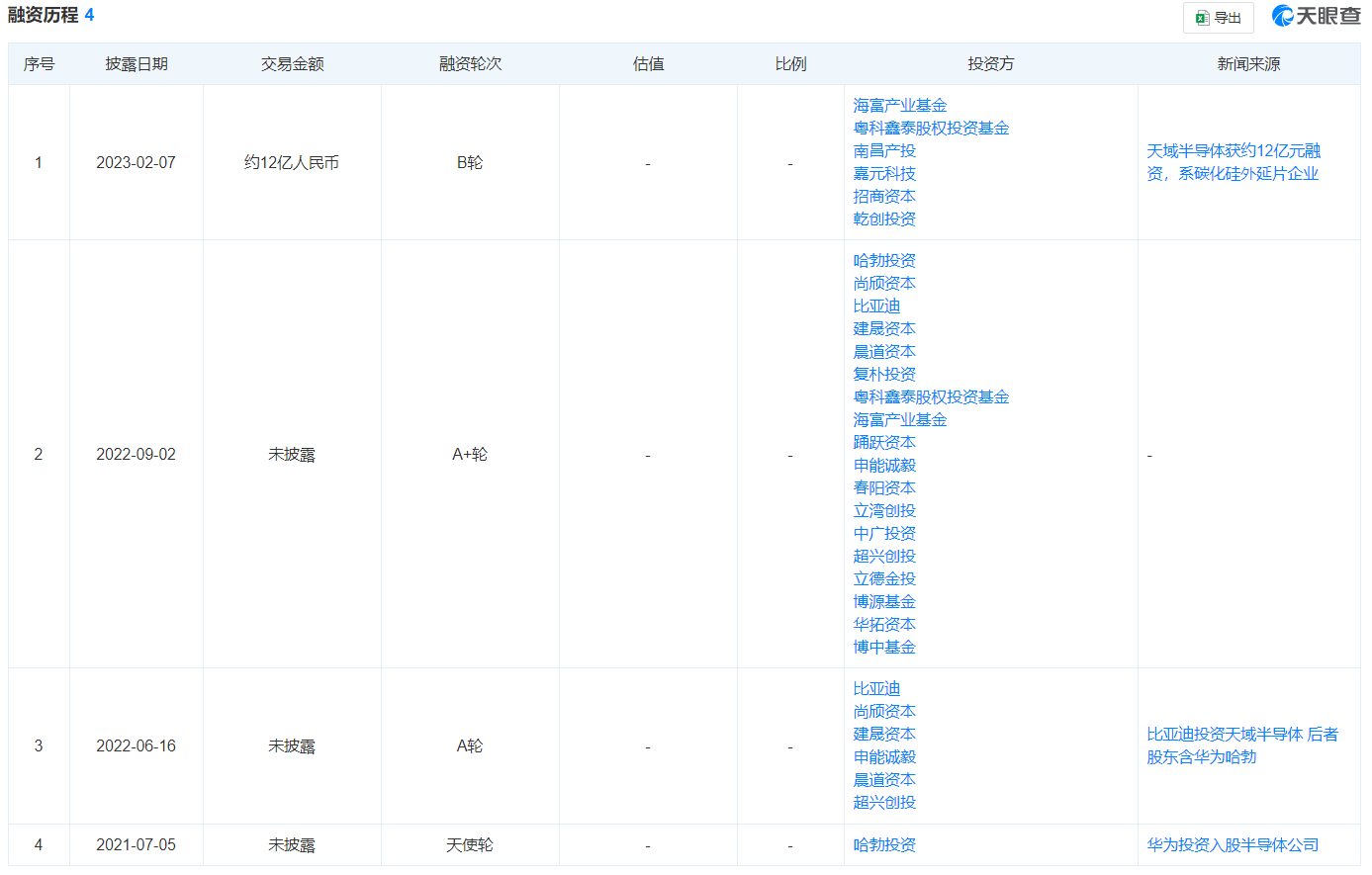Open 海富产业基金 in the B轮 row
1372x875 pixels.
click(900, 106)
